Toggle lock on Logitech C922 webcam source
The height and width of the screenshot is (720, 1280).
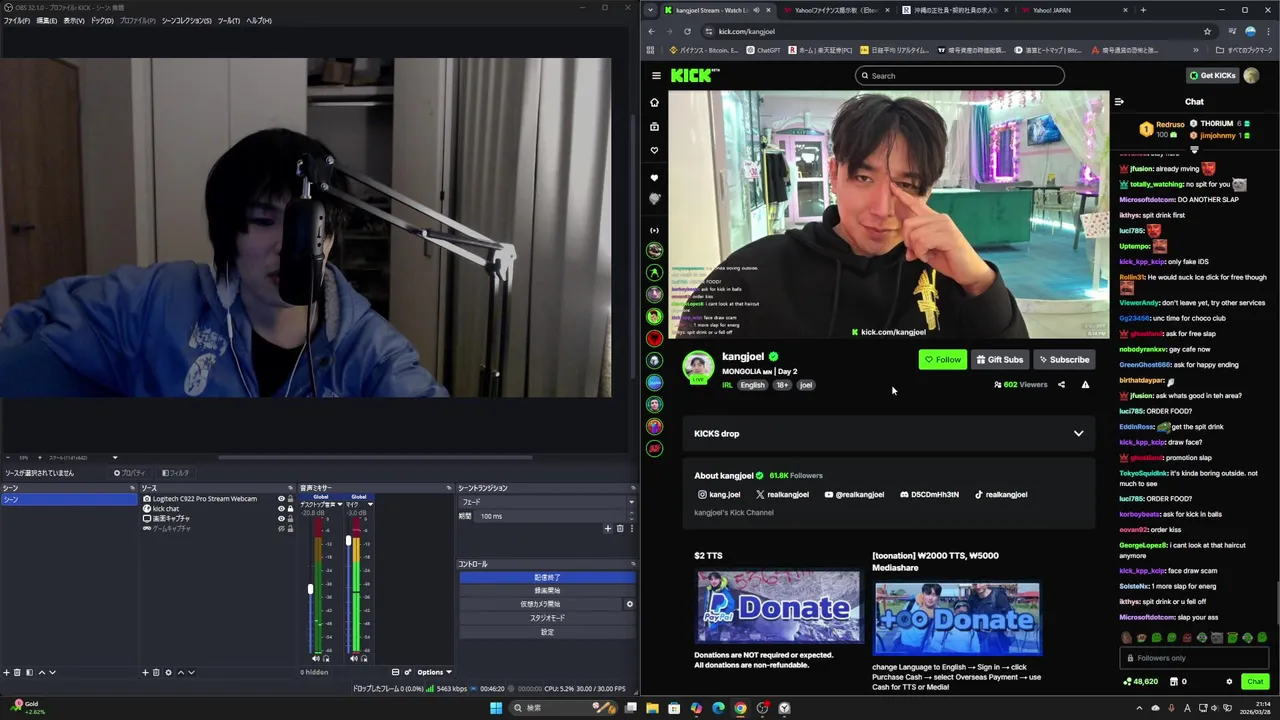click(290, 499)
